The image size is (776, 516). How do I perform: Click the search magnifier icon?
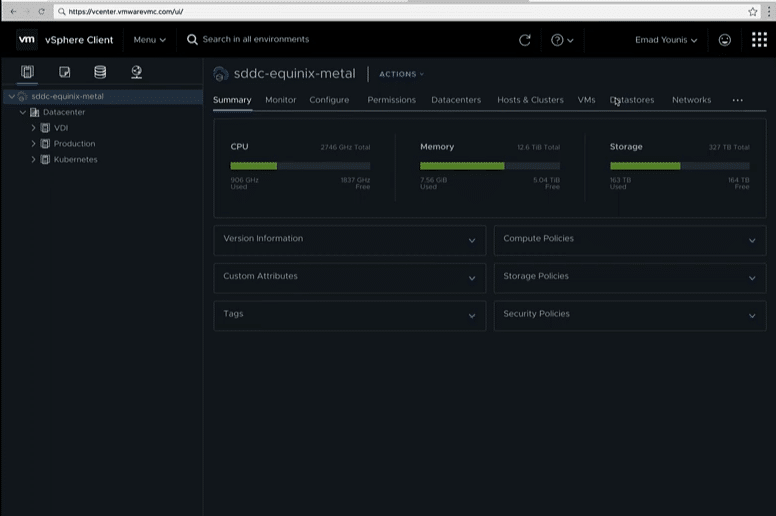point(192,40)
